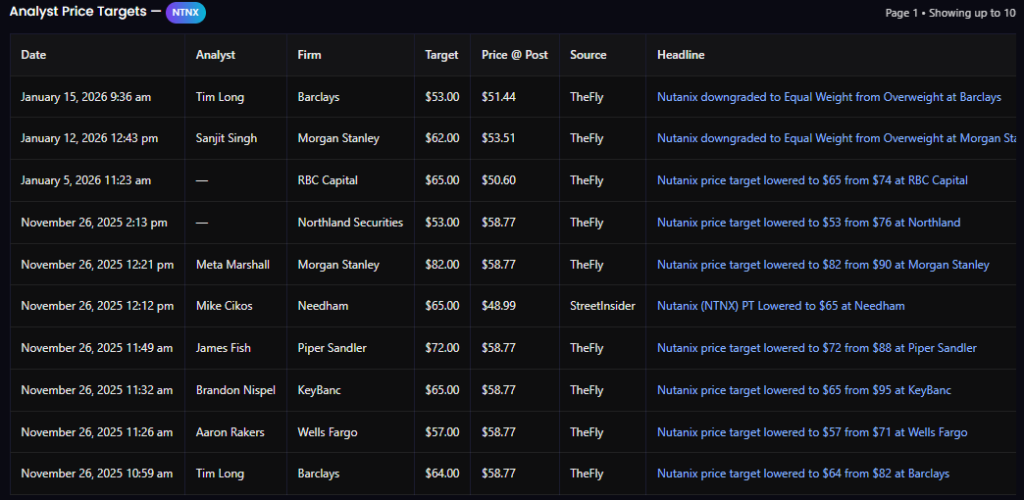Open KeyBanc target lowered to $65 headline
Image resolution: width=1024 pixels, height=500 pixels.
[803, 390]
